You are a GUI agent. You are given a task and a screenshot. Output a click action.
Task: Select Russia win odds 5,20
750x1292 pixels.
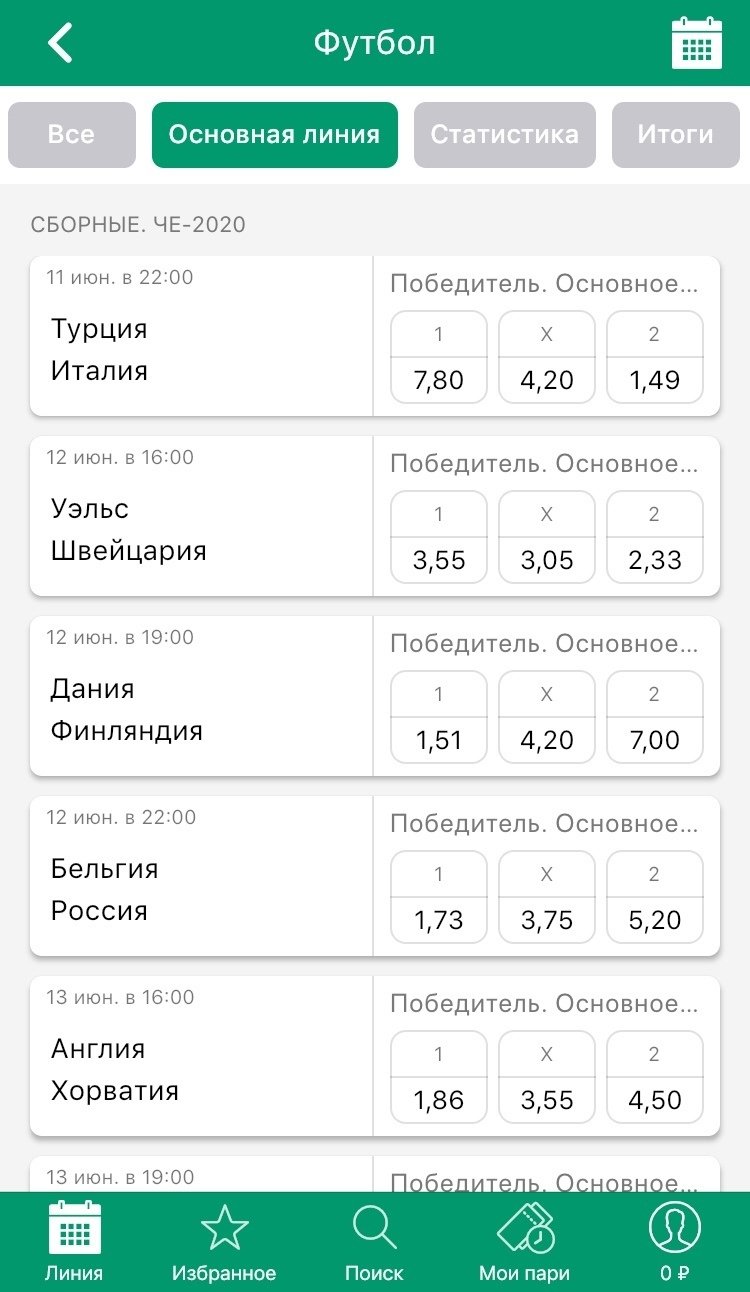click(x=654, y=898)
